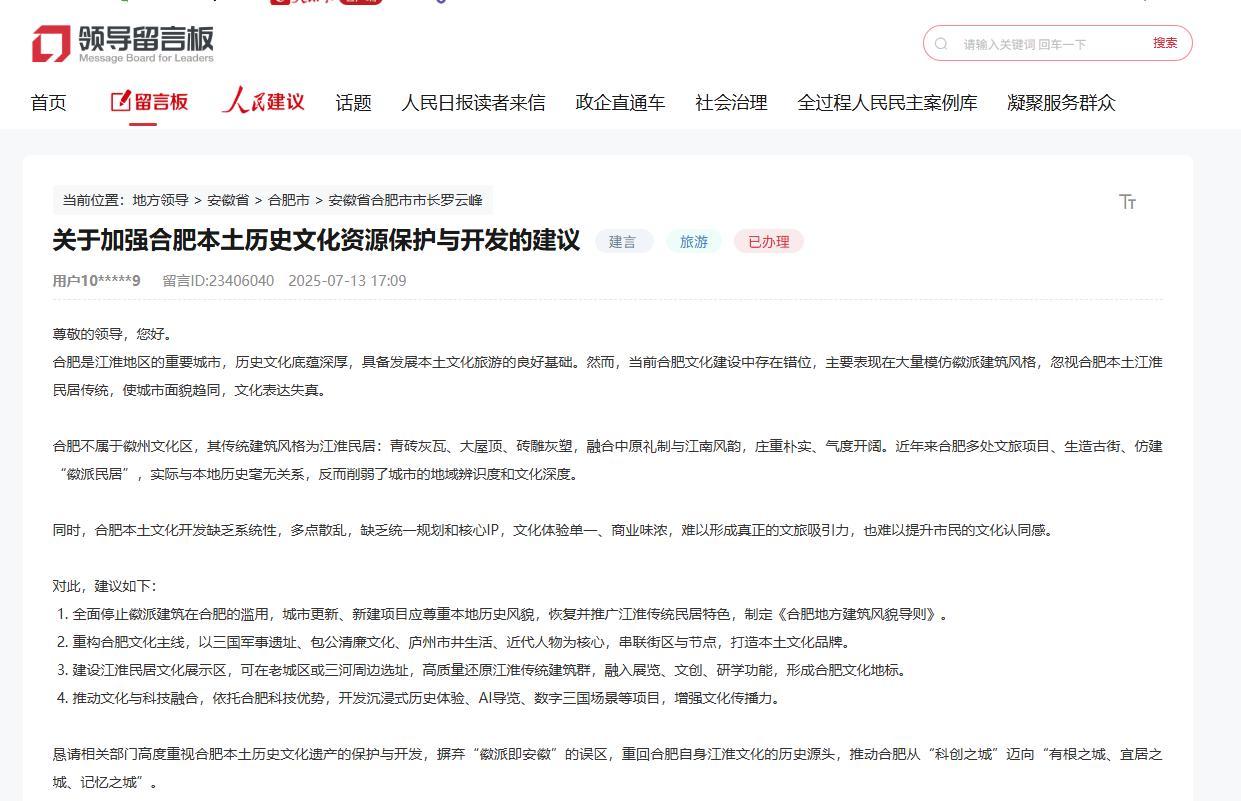
Task: Type in the keyword search input field
Action: tap(1045, 44)
